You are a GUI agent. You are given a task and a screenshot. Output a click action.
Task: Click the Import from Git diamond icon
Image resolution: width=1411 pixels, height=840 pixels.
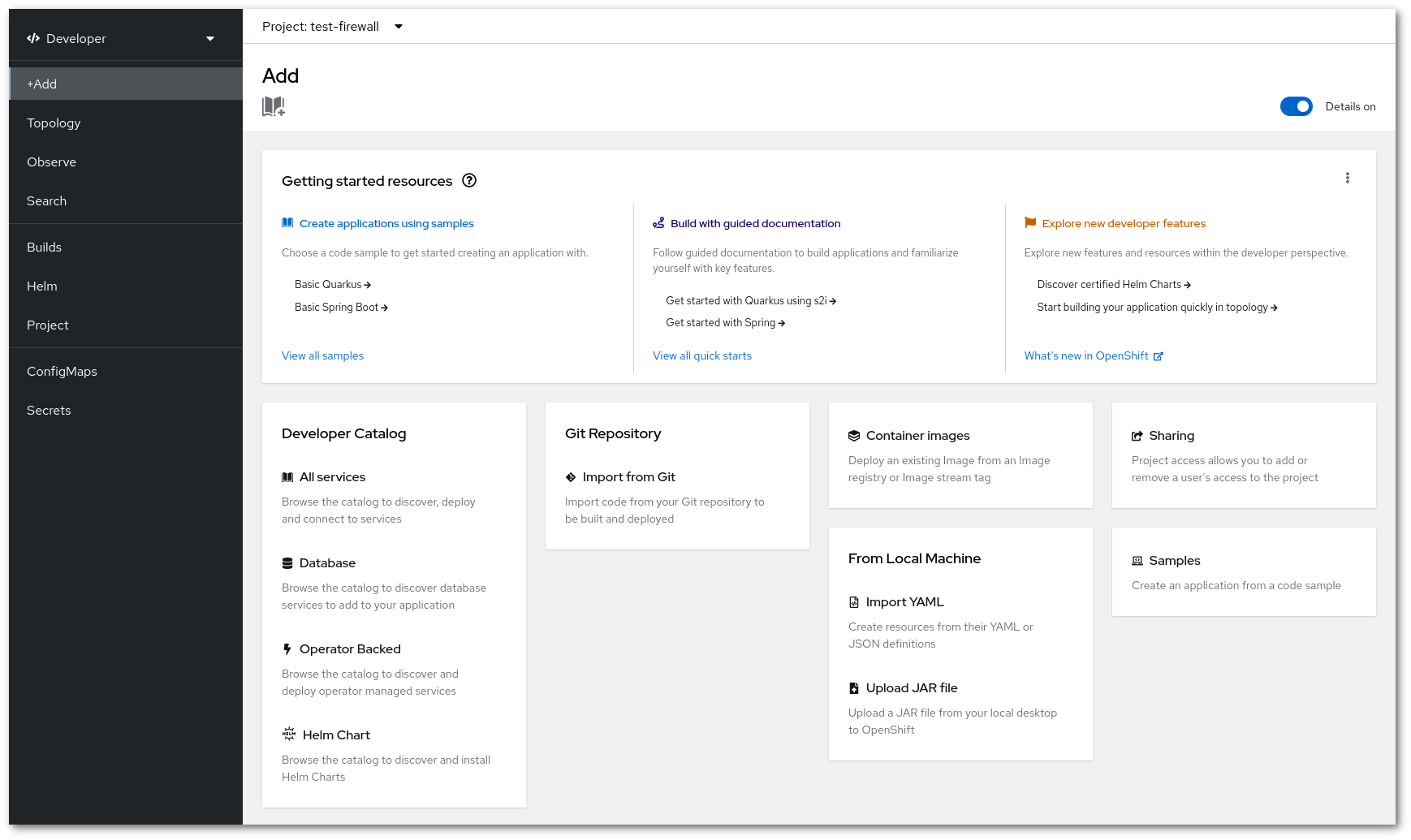coord(571,477)
